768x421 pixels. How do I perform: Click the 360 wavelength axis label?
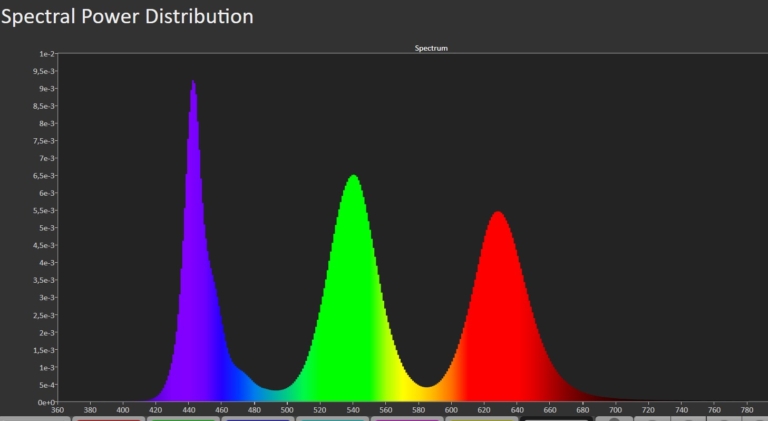click(57, 409)
